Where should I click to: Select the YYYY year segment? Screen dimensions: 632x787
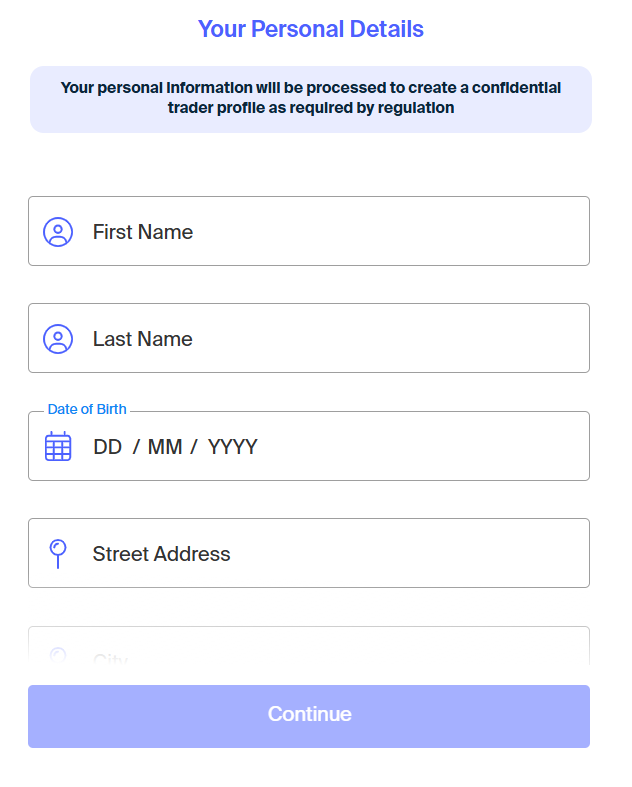232,447
